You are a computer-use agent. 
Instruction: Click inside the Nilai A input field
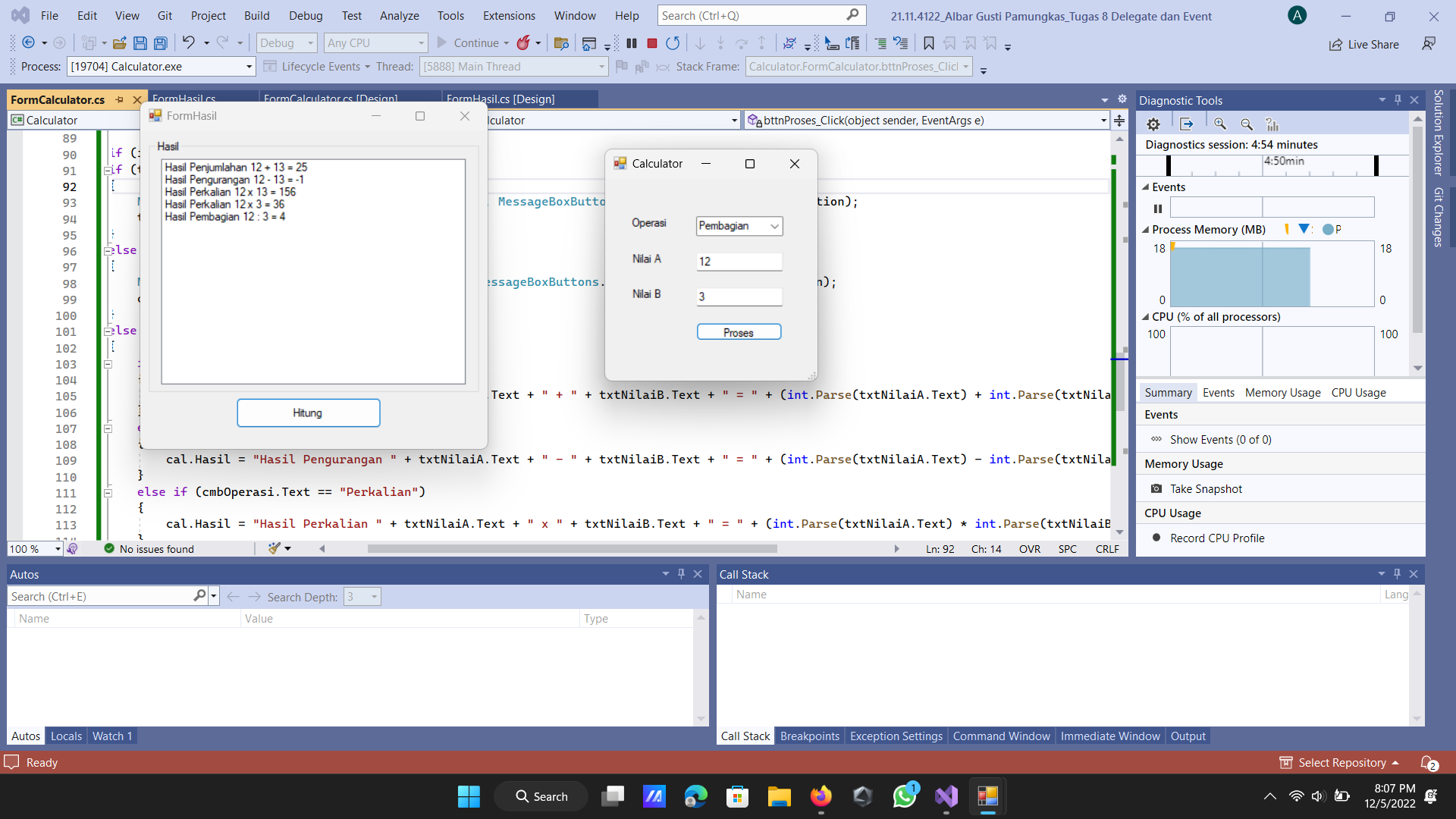739,261
